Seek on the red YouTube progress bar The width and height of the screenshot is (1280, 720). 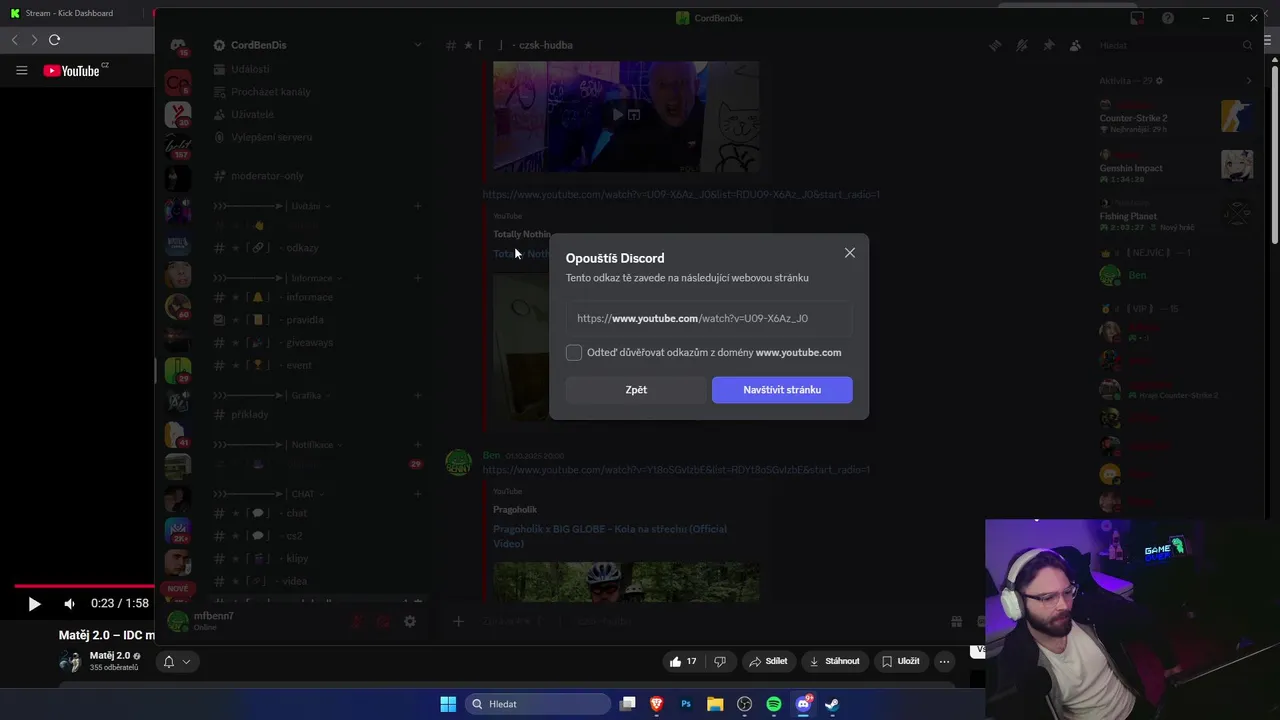click(x=84, y=586)
